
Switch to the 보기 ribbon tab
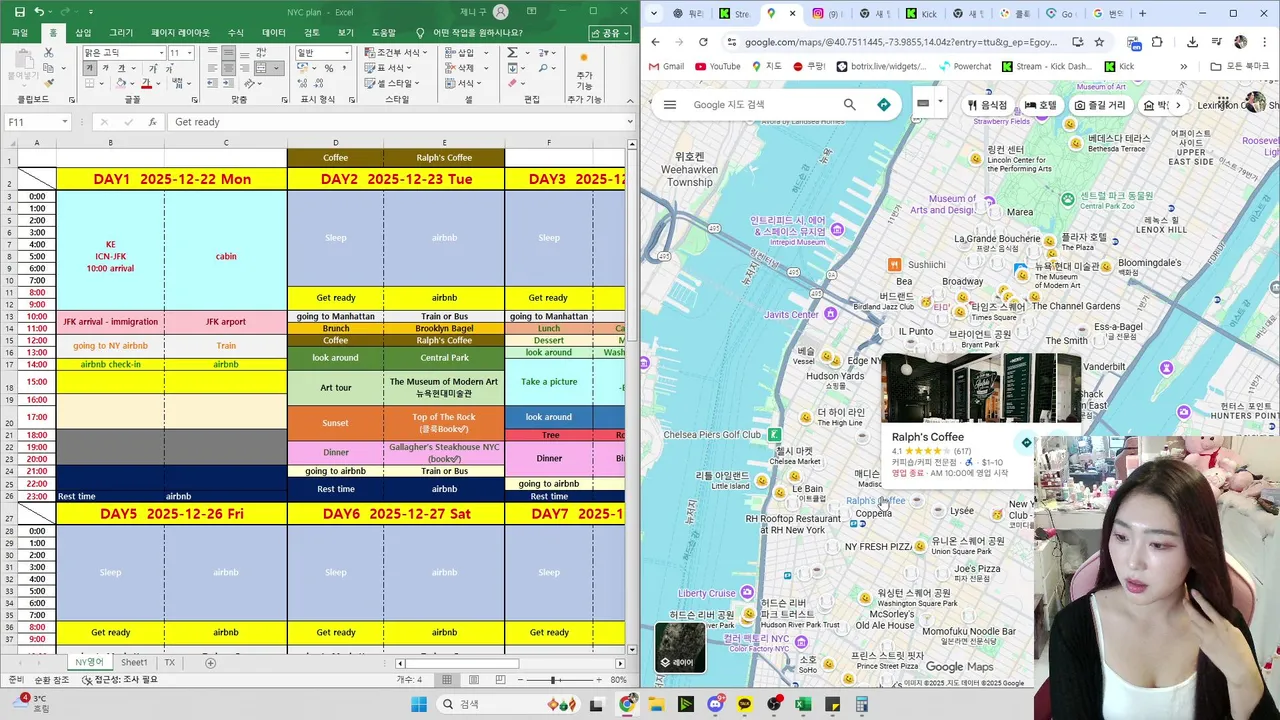[x=346, y=33]
